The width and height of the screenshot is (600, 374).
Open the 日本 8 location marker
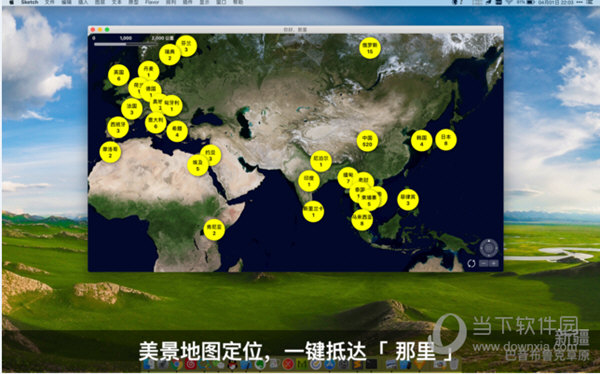point(446,140)
